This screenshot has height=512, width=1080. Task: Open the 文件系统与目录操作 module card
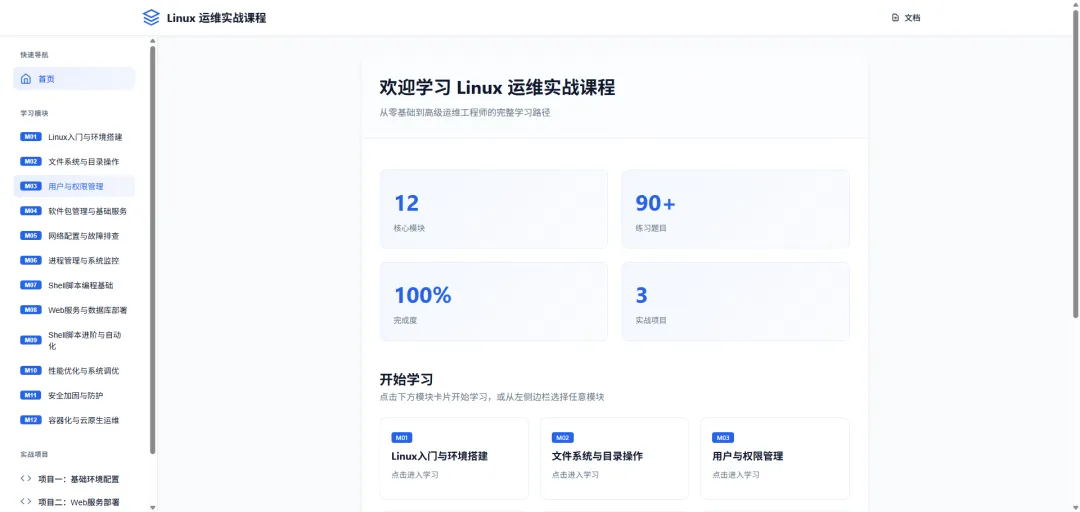pos(614,458)
